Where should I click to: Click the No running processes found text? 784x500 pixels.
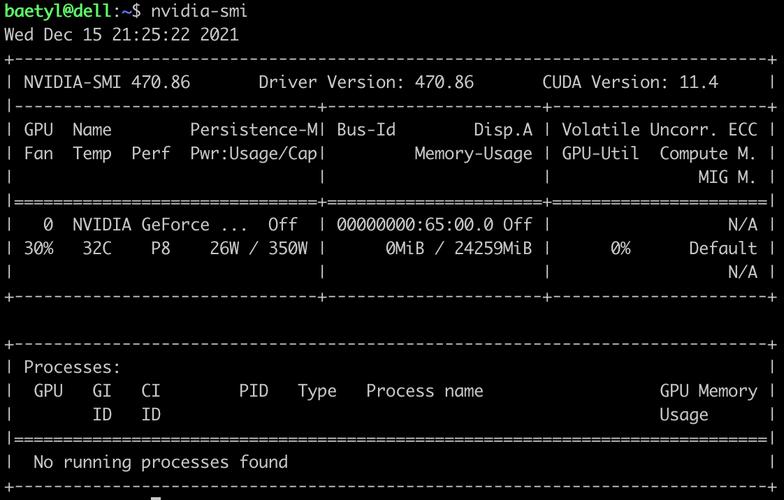pyautogui.click(x=160, y=462)
